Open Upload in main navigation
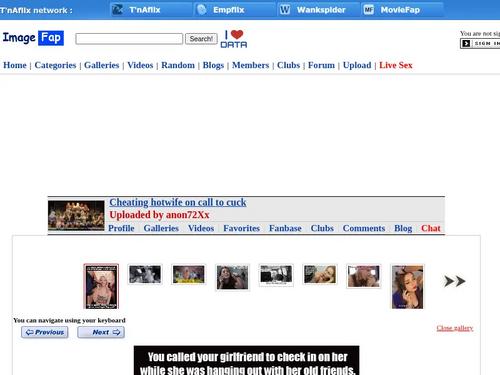 click(357, 65)
